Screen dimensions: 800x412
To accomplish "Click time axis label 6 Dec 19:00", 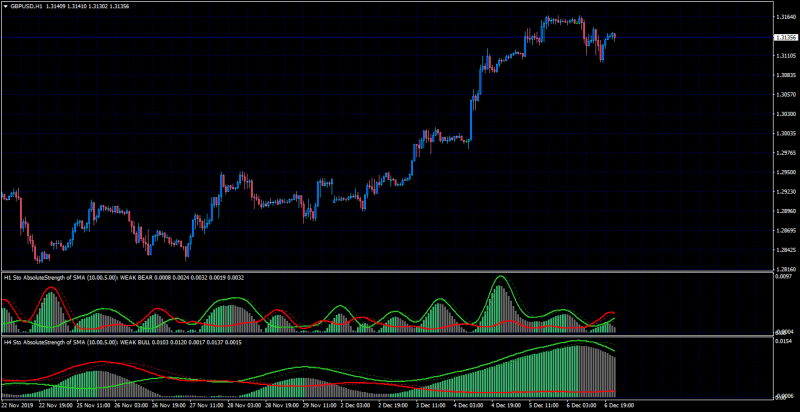I will (x=620, y=405).
